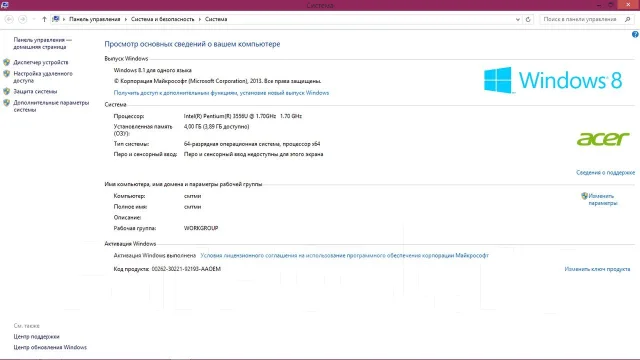Open Панель управления breadcrumb

(95, 19)
